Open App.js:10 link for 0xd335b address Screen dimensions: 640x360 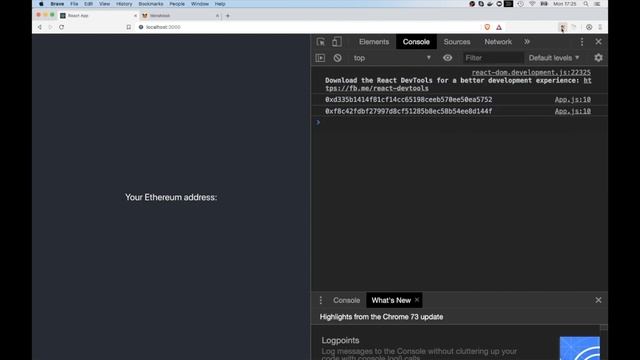point(572,100)
